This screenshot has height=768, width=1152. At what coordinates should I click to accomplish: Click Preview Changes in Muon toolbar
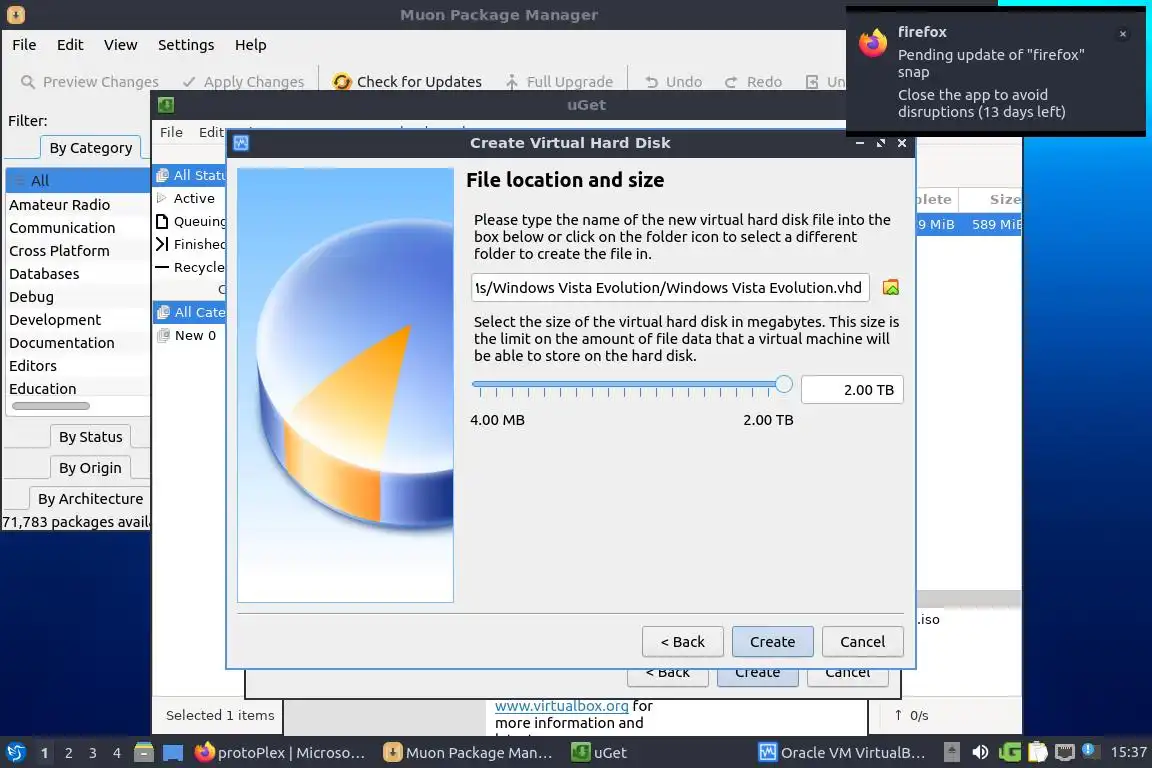point(90,82)
